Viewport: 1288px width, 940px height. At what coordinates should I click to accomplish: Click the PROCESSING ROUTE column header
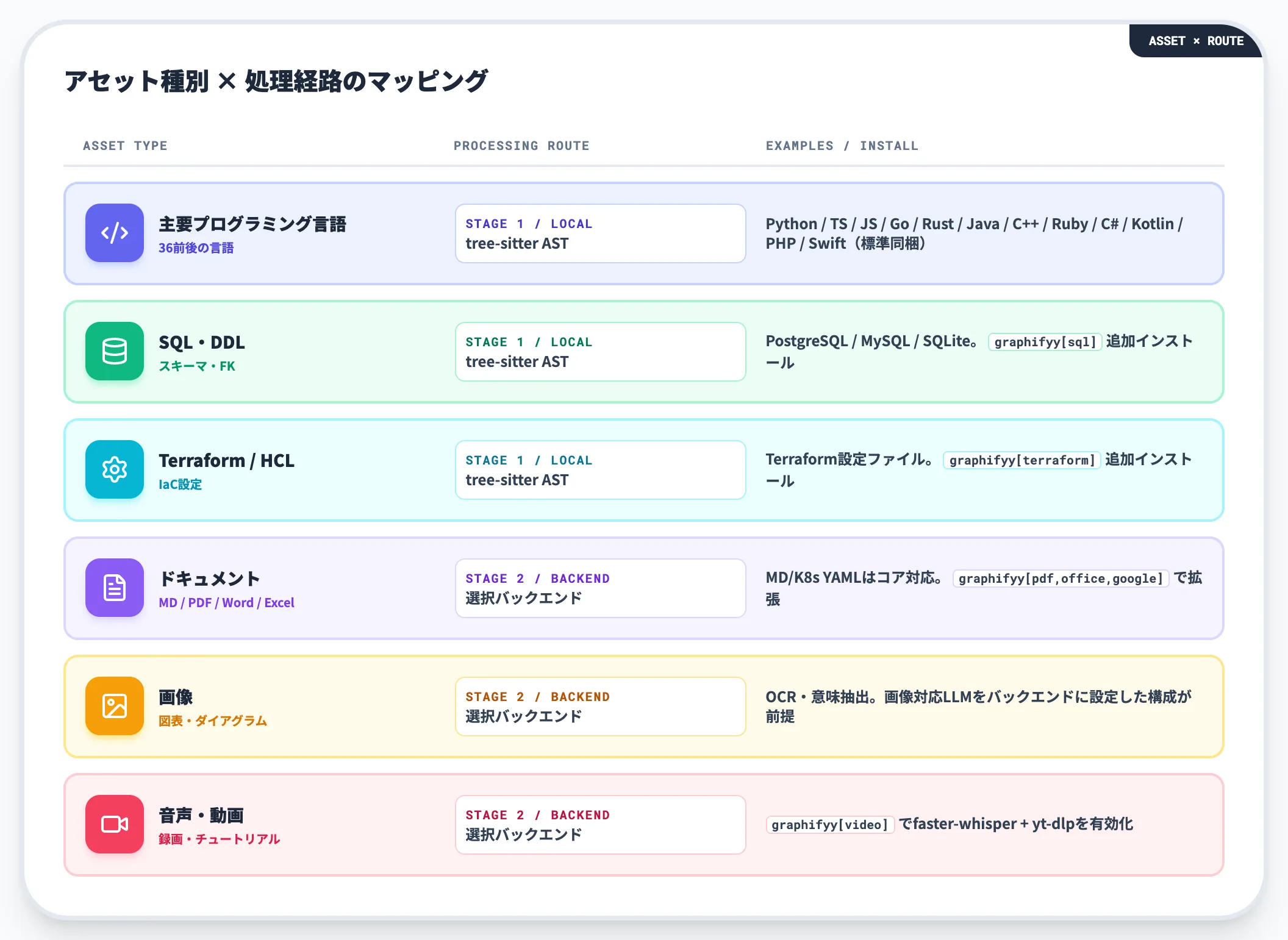521,146
